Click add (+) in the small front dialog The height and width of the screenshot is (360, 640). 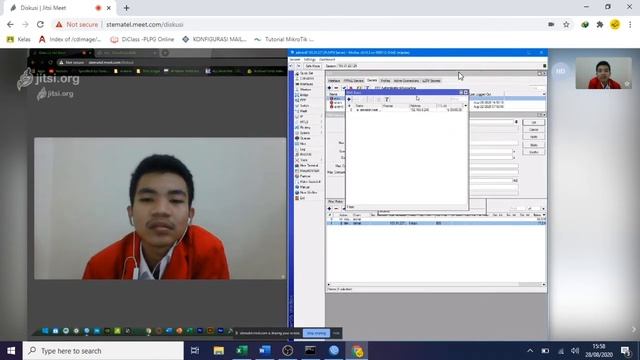click(349, 99)
